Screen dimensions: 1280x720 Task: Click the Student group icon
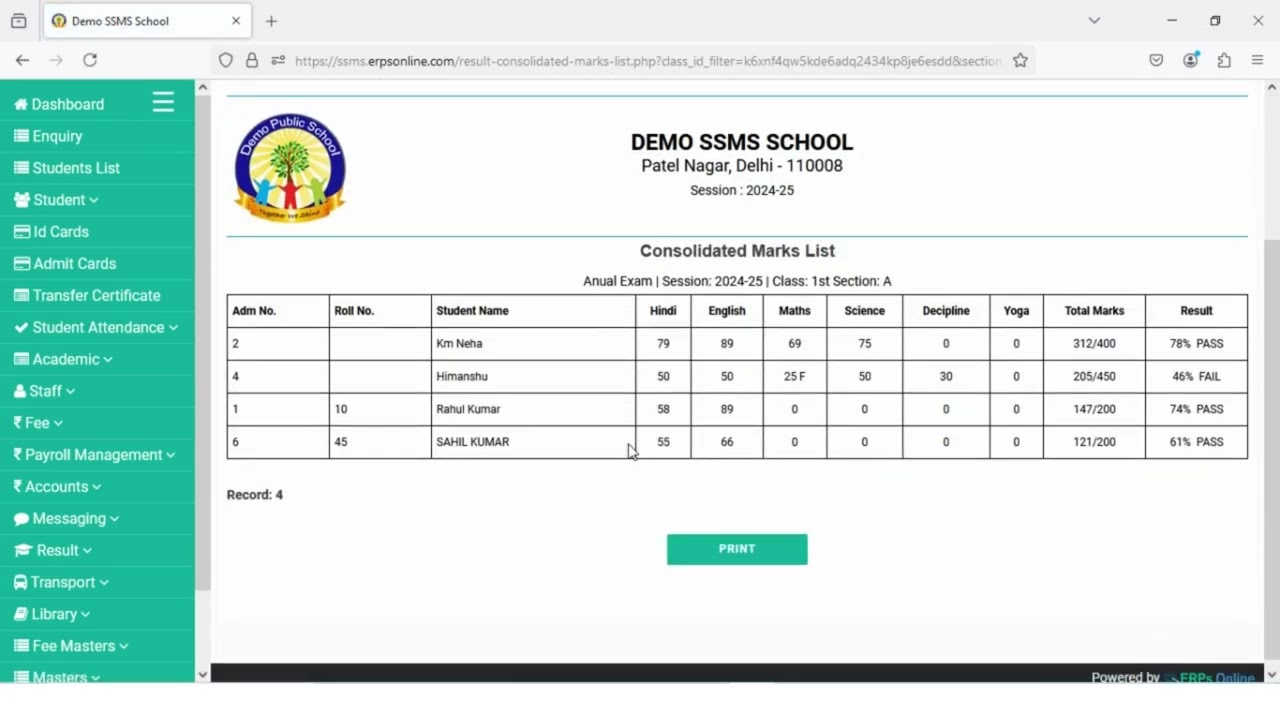tap(22, 200)
